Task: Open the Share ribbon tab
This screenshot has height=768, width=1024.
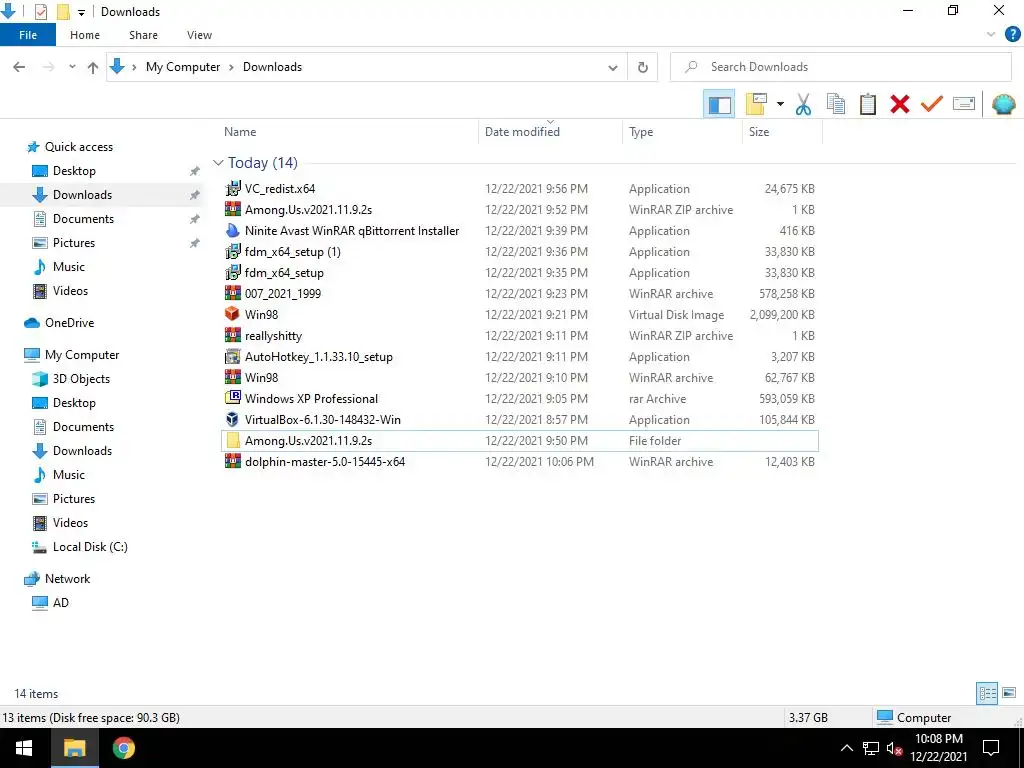Action: 143,35
